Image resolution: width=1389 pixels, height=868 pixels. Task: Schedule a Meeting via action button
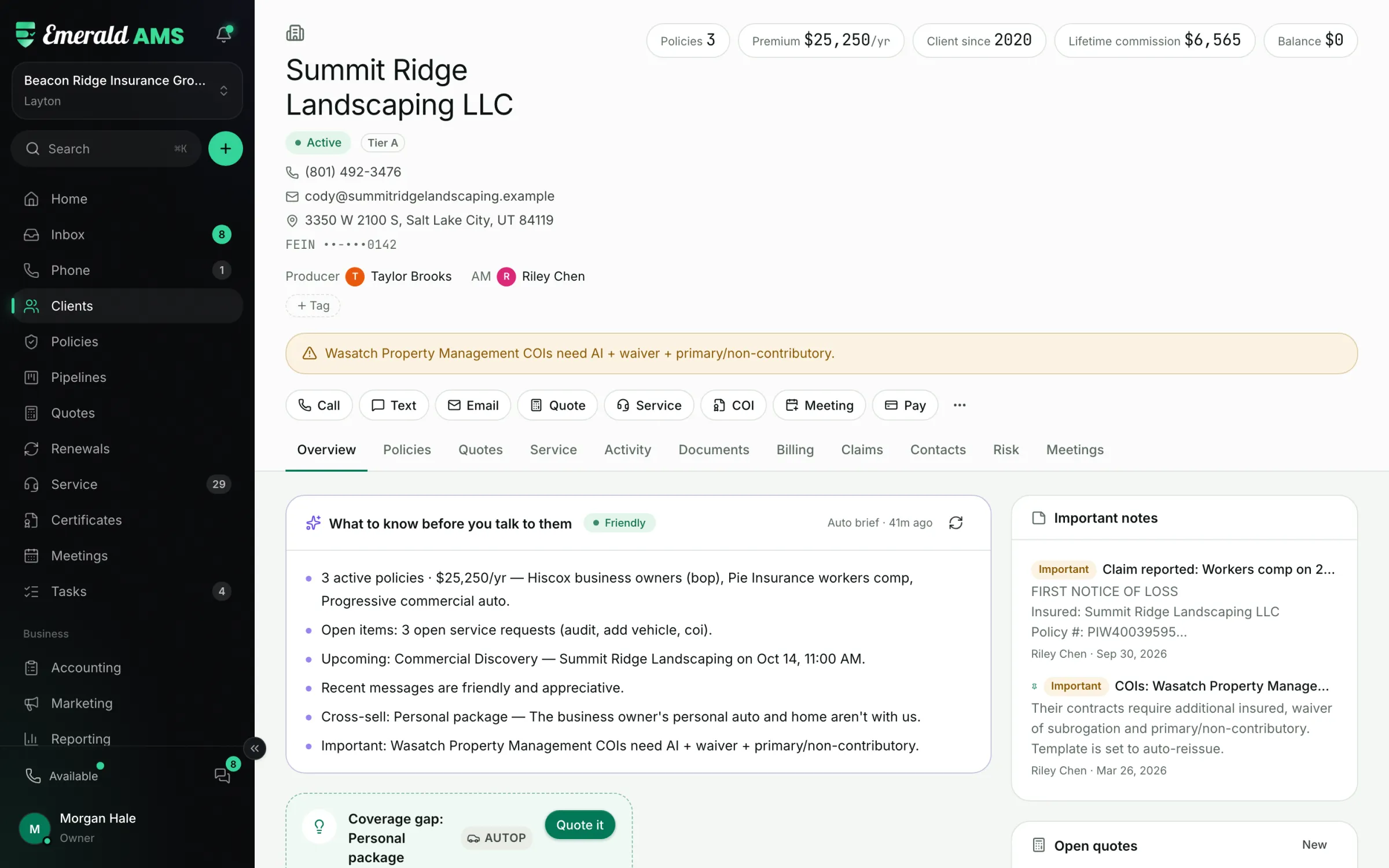click(819, 405)
